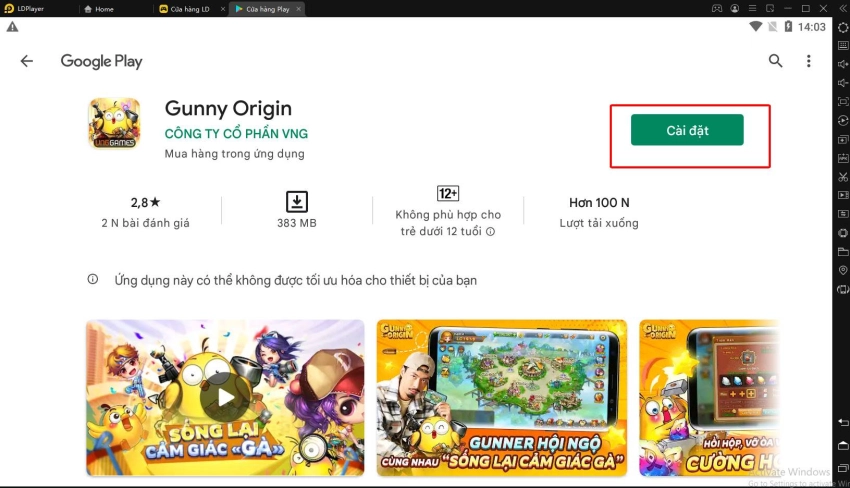The width and height of the screenshot is (850, 488).
Task: Click the optimization warning info icon
Action: 93,279
